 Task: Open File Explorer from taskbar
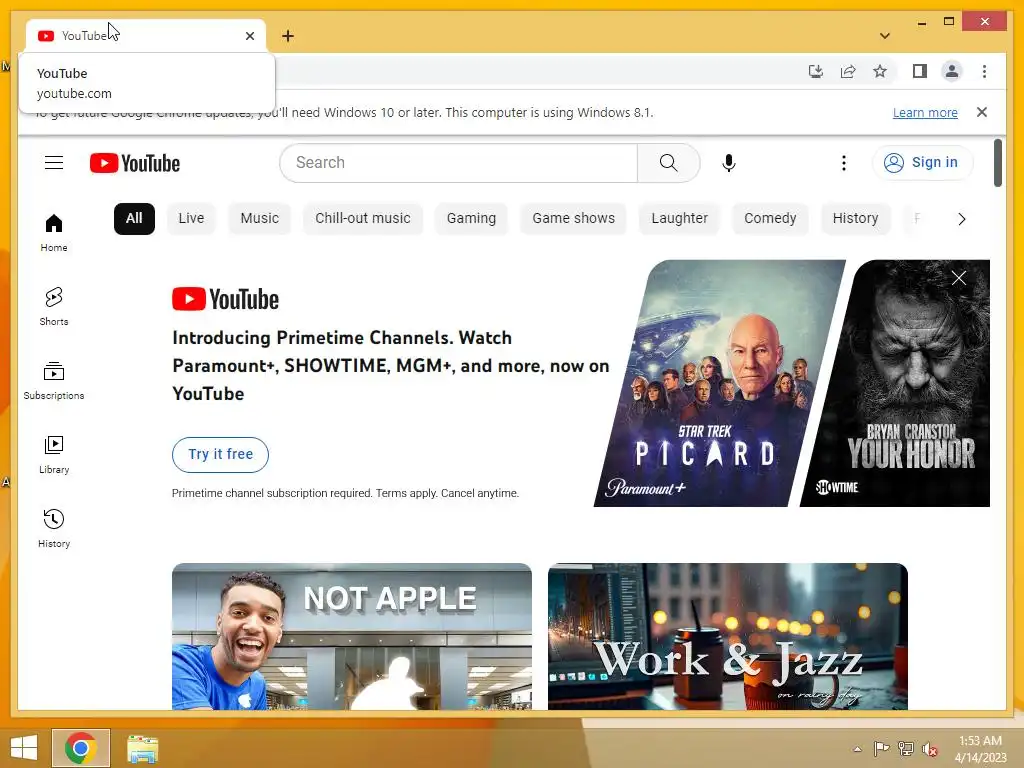[142, 748]
